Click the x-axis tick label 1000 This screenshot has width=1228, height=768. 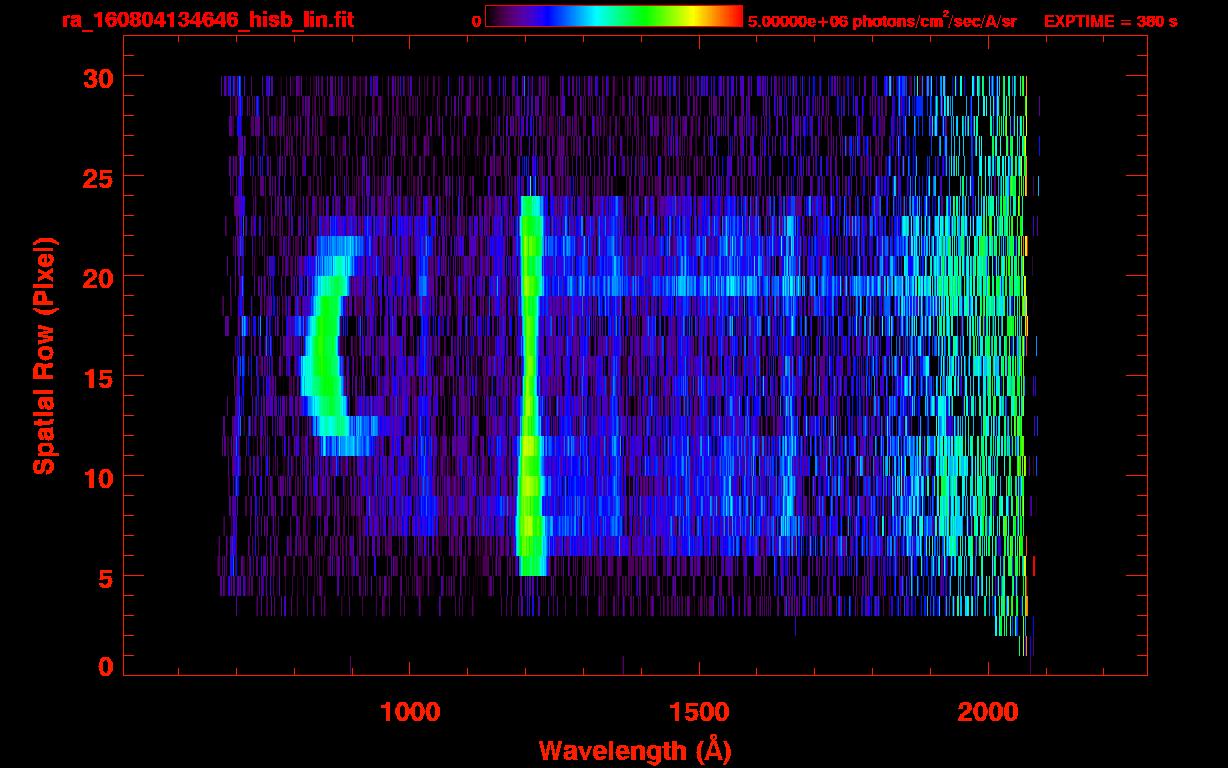click(410, 711)
